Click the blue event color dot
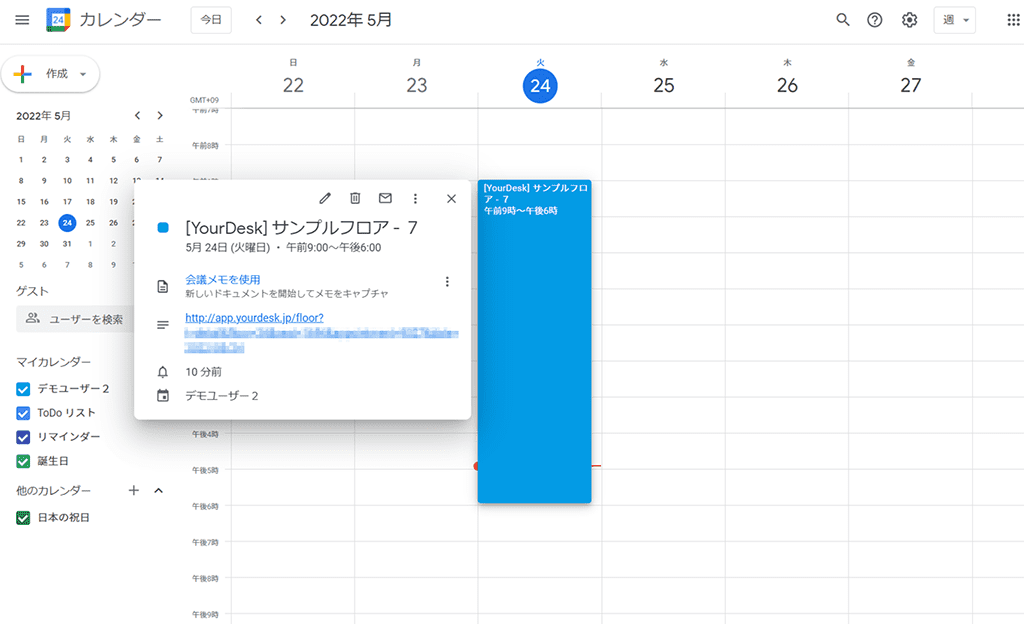 163,228
